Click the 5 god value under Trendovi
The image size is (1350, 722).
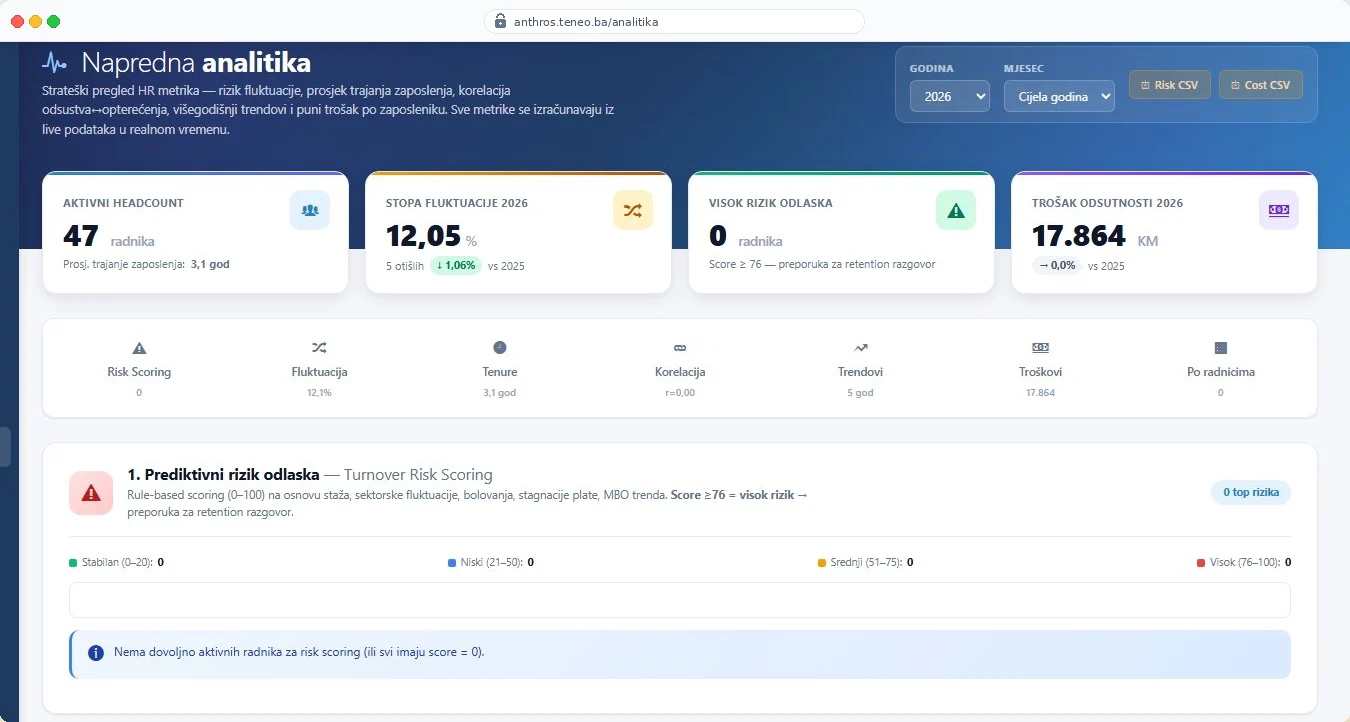860,393
